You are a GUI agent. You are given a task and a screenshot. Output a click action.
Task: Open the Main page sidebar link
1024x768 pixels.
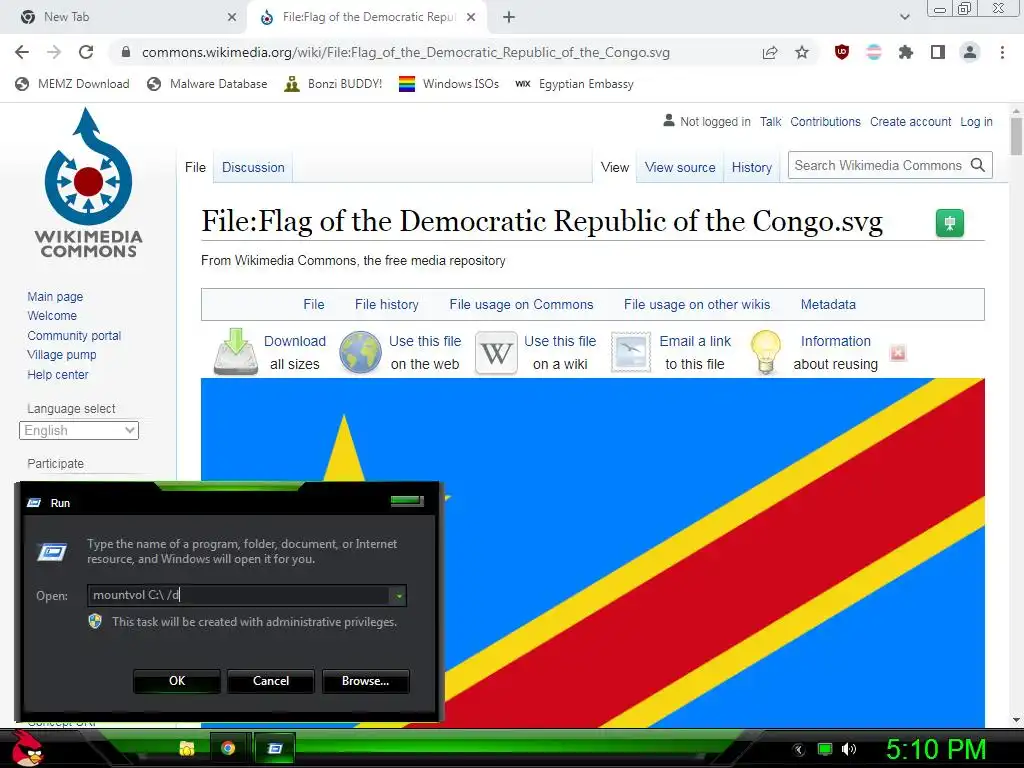(55, 296)
